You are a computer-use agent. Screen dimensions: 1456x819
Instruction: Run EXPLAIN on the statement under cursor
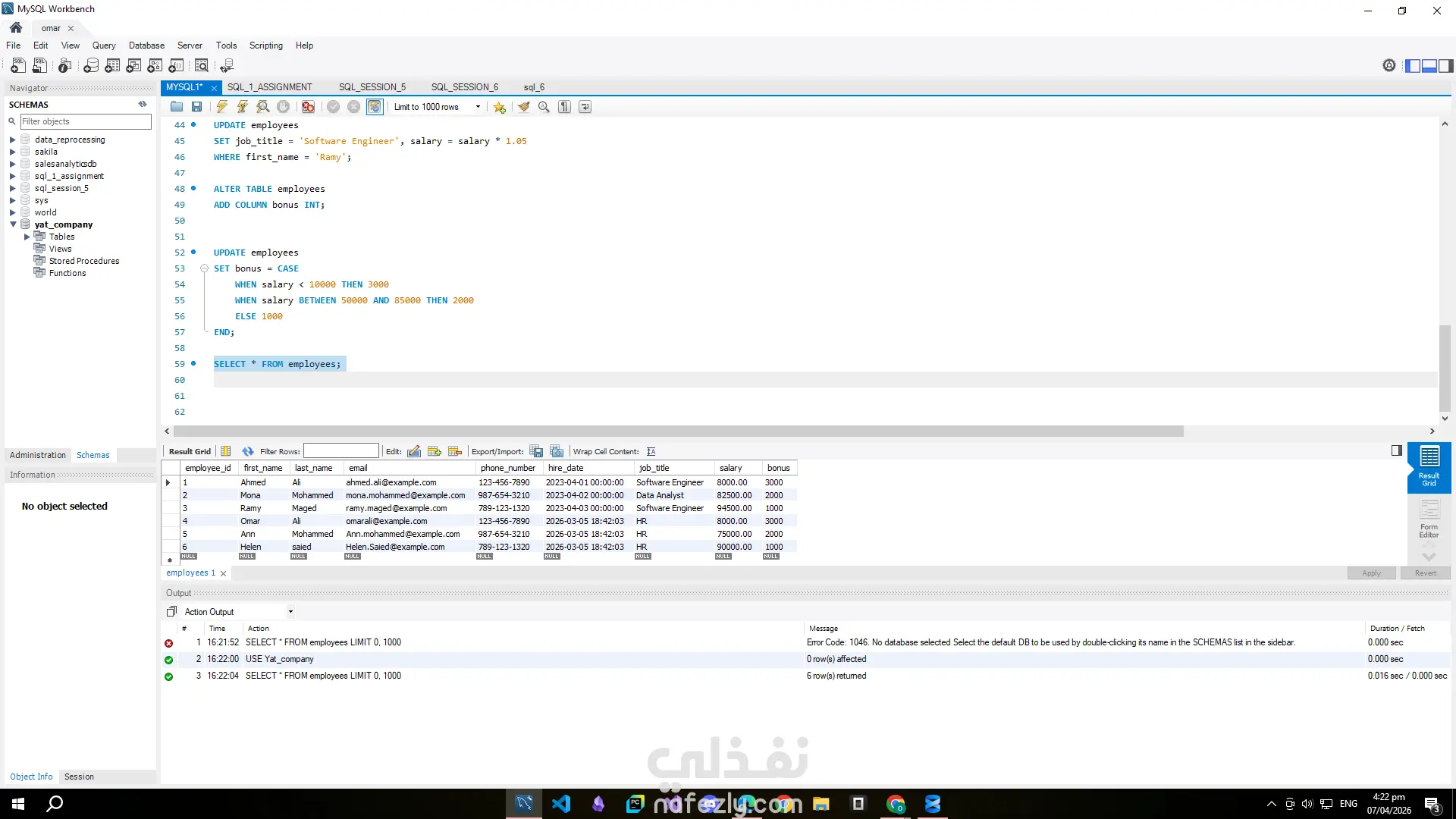[263, 107]
